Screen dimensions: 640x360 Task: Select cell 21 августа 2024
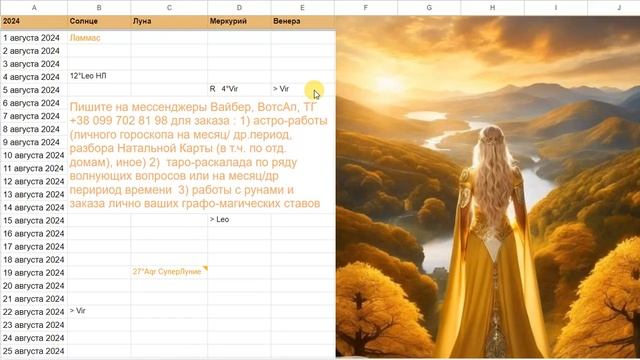click(x=34, y=299)
